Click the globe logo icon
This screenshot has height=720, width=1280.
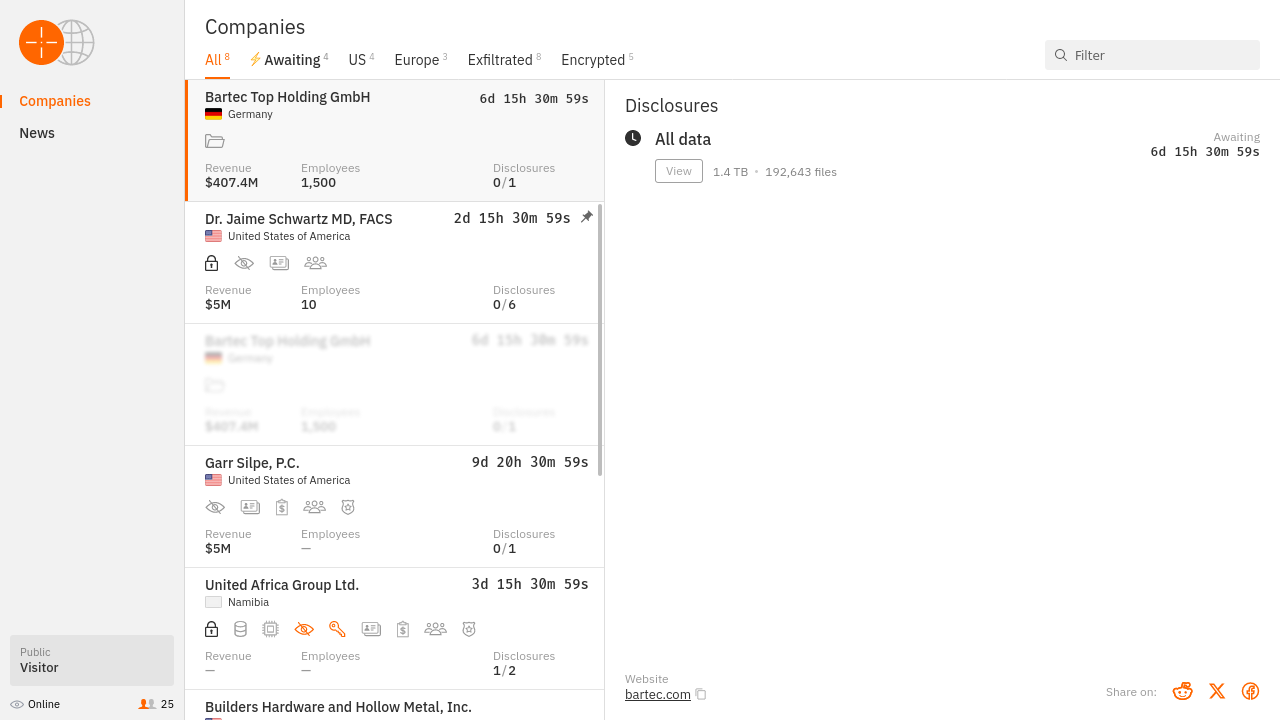click(x=78, y=42)
